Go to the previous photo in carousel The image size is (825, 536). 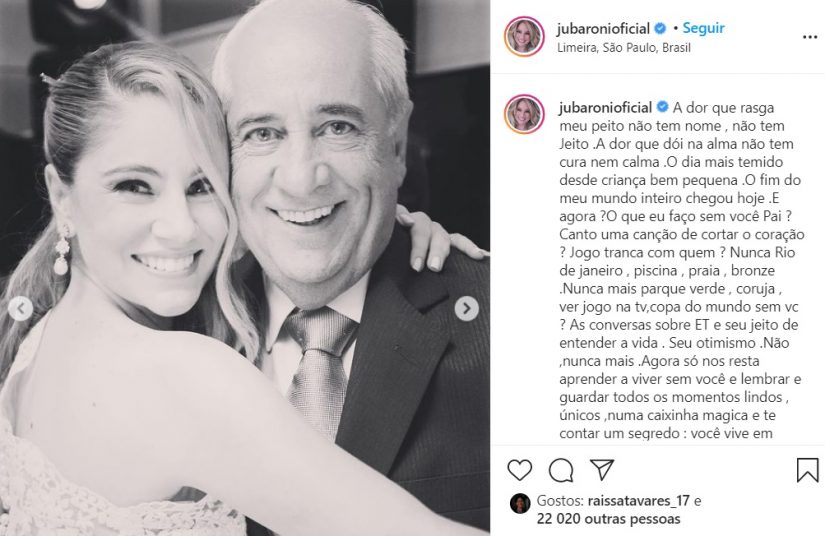(21, 309)
